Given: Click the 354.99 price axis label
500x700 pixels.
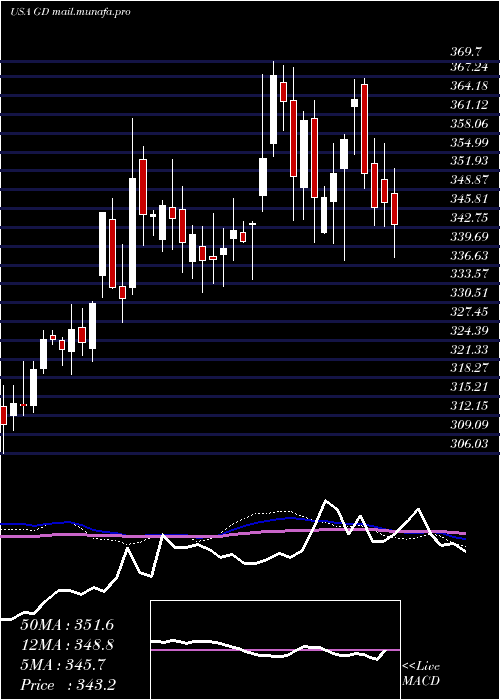Looking at the screenshot, I should pos(469,142).
